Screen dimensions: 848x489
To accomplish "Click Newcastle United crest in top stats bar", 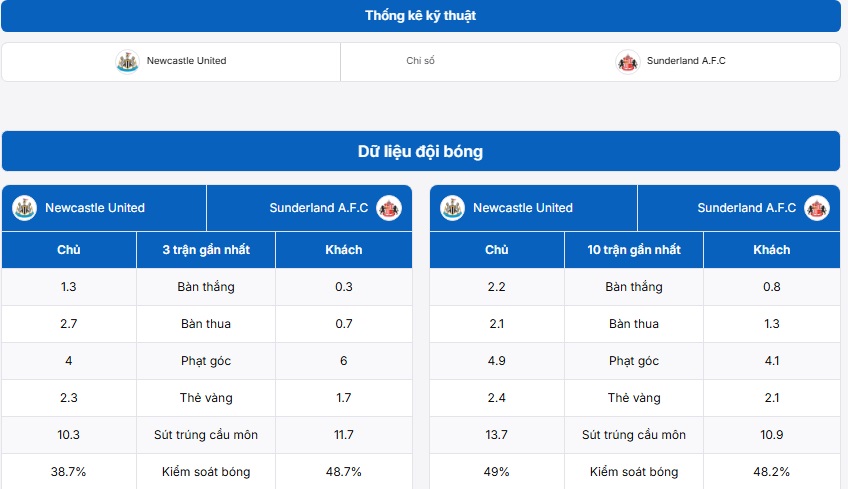I will pos(127,61).
